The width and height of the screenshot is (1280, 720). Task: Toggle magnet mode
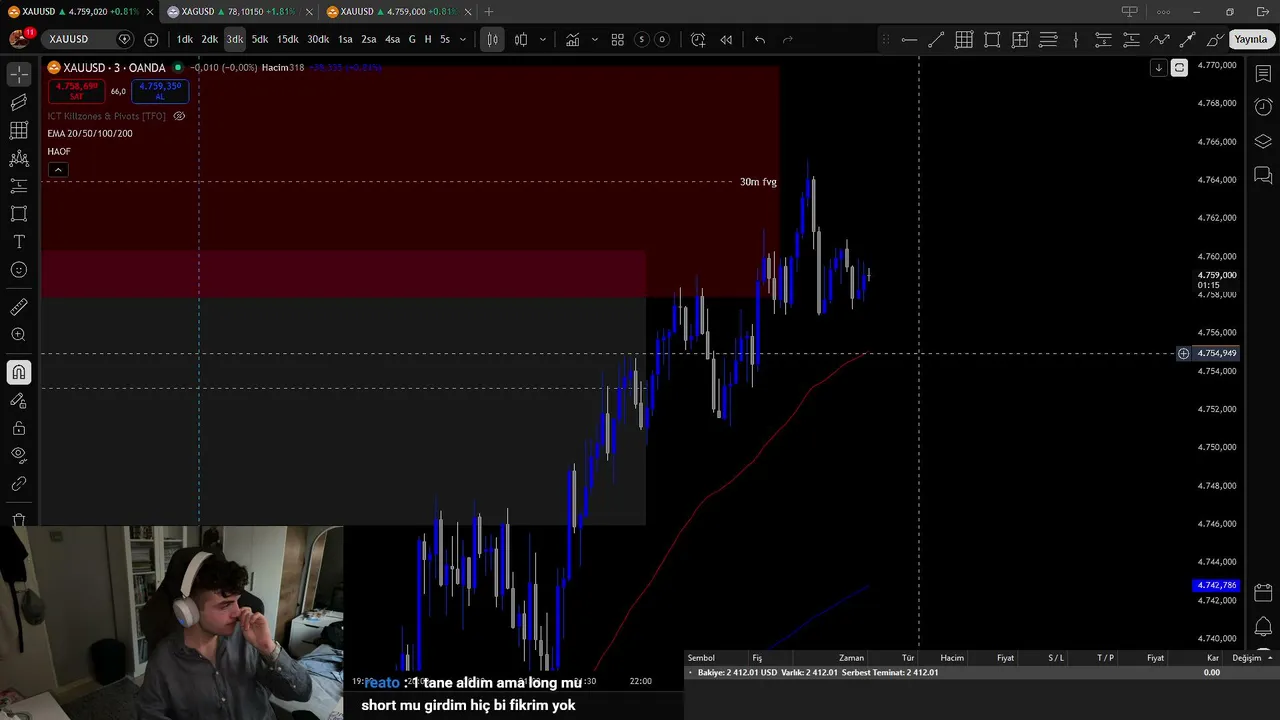coord(19,372)
